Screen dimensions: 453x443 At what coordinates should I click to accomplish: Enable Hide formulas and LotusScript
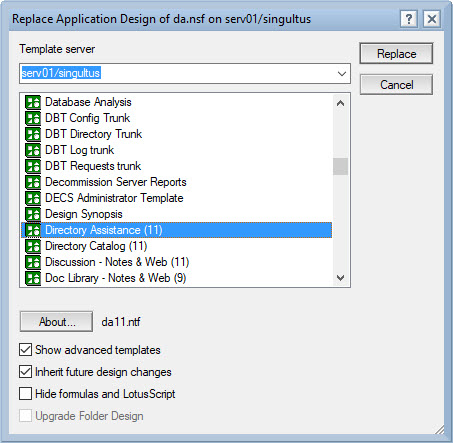click(25, 394)
